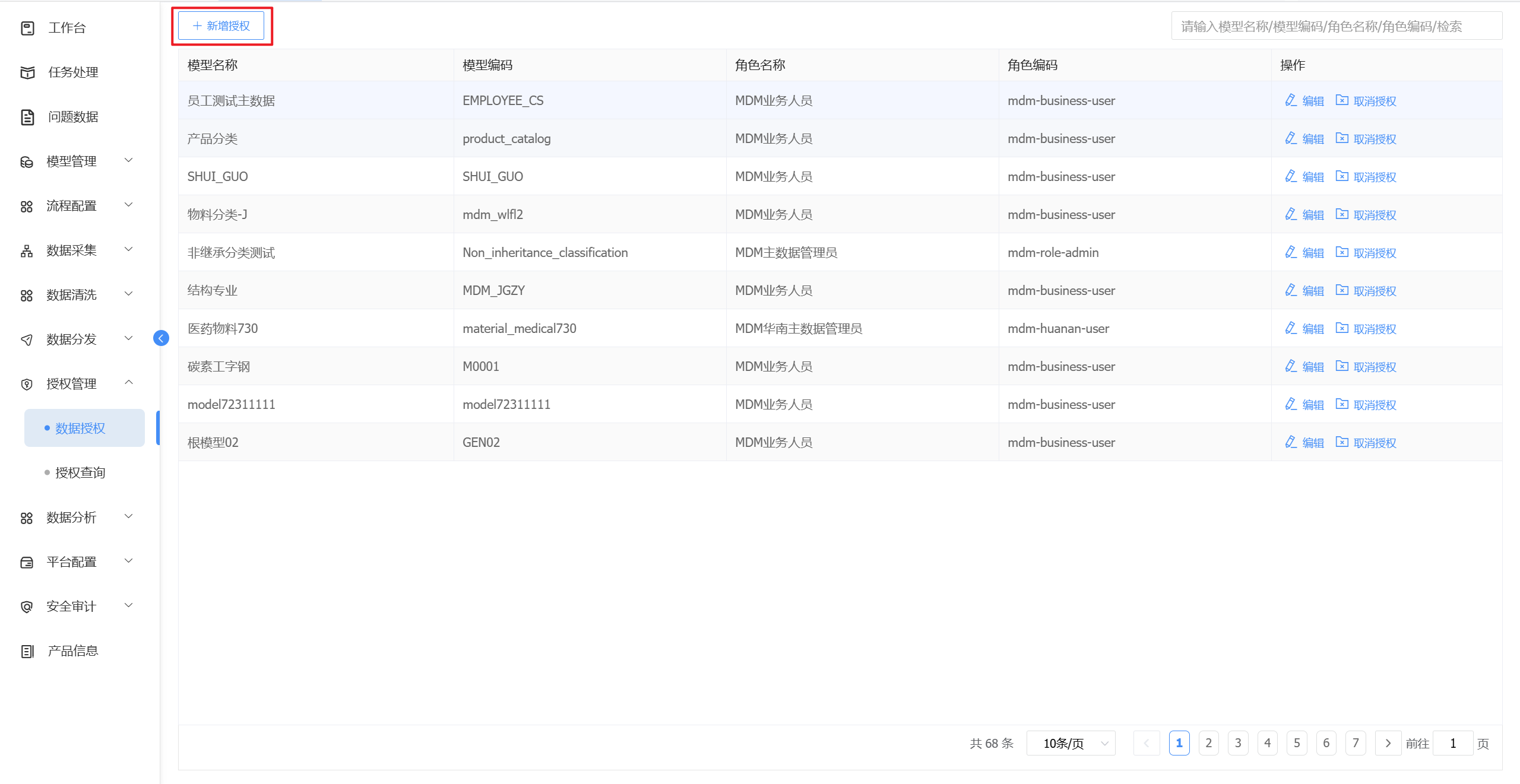Screen dimensions: 1520x784
Task: Click edit pencil icon for 根模型02 row
Action: 1290,442
